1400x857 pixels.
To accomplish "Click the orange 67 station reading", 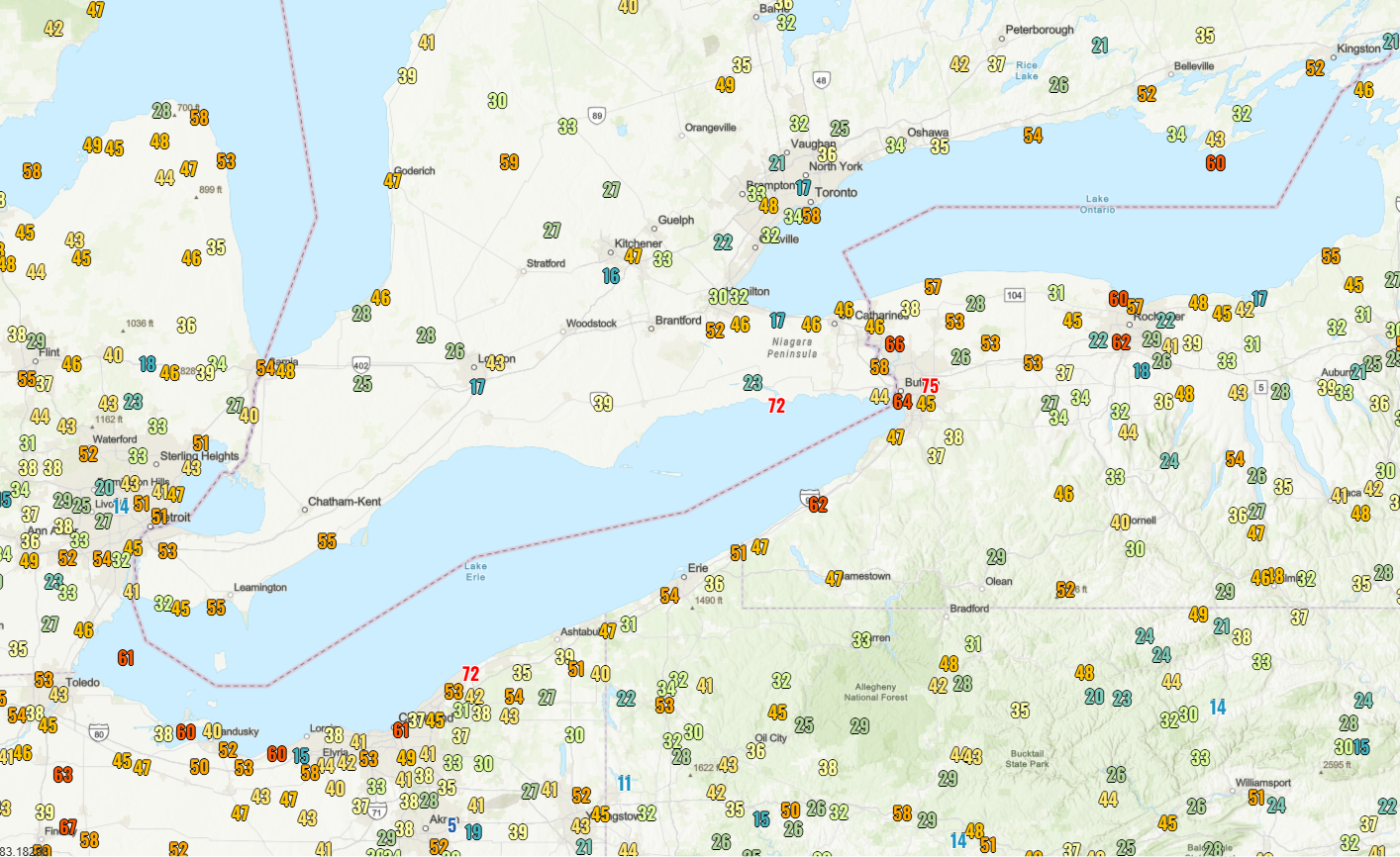I will 67,827.
